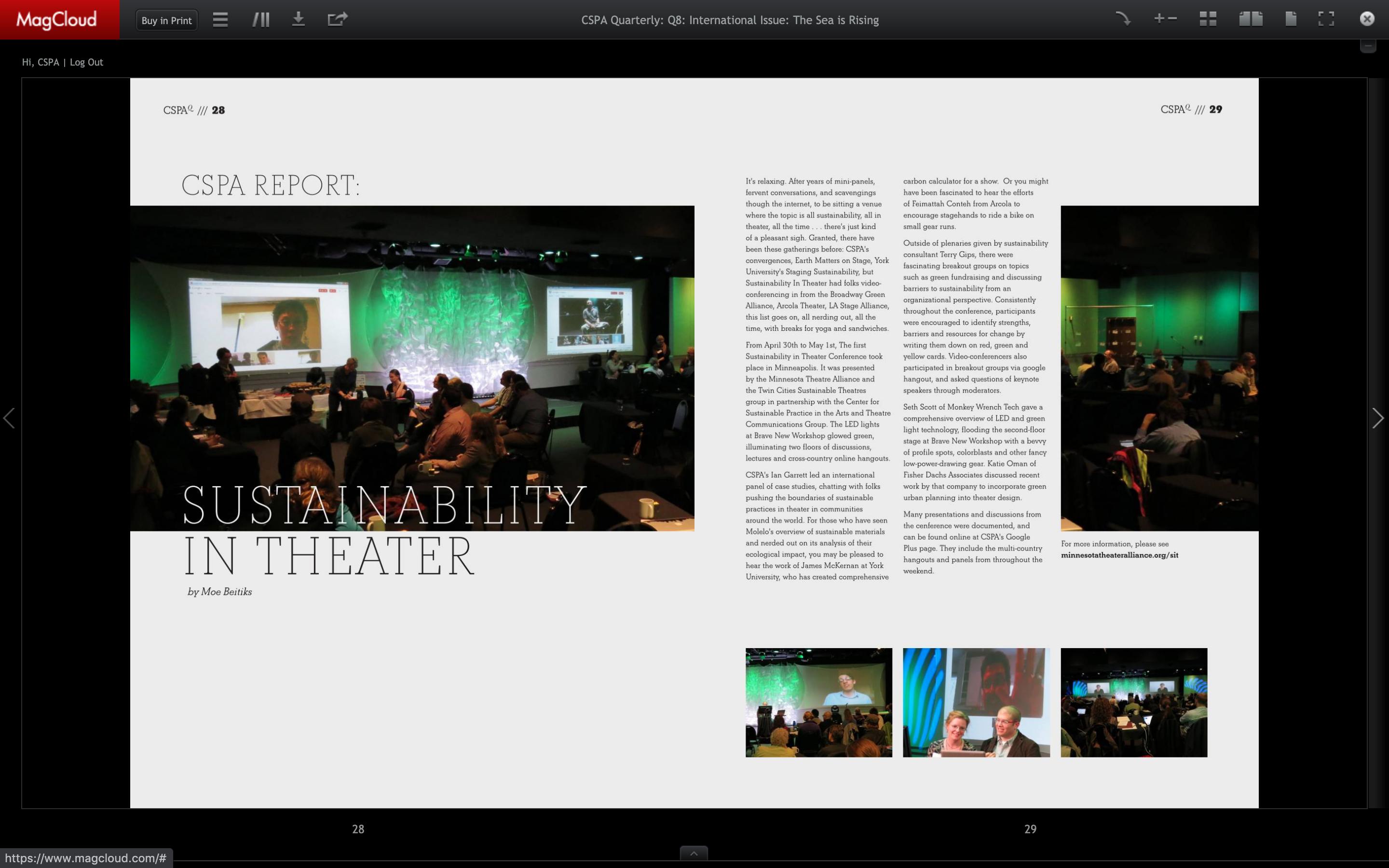Click the go-to-page arrow icon
1389x868 pixels.
click(1123, 19)
